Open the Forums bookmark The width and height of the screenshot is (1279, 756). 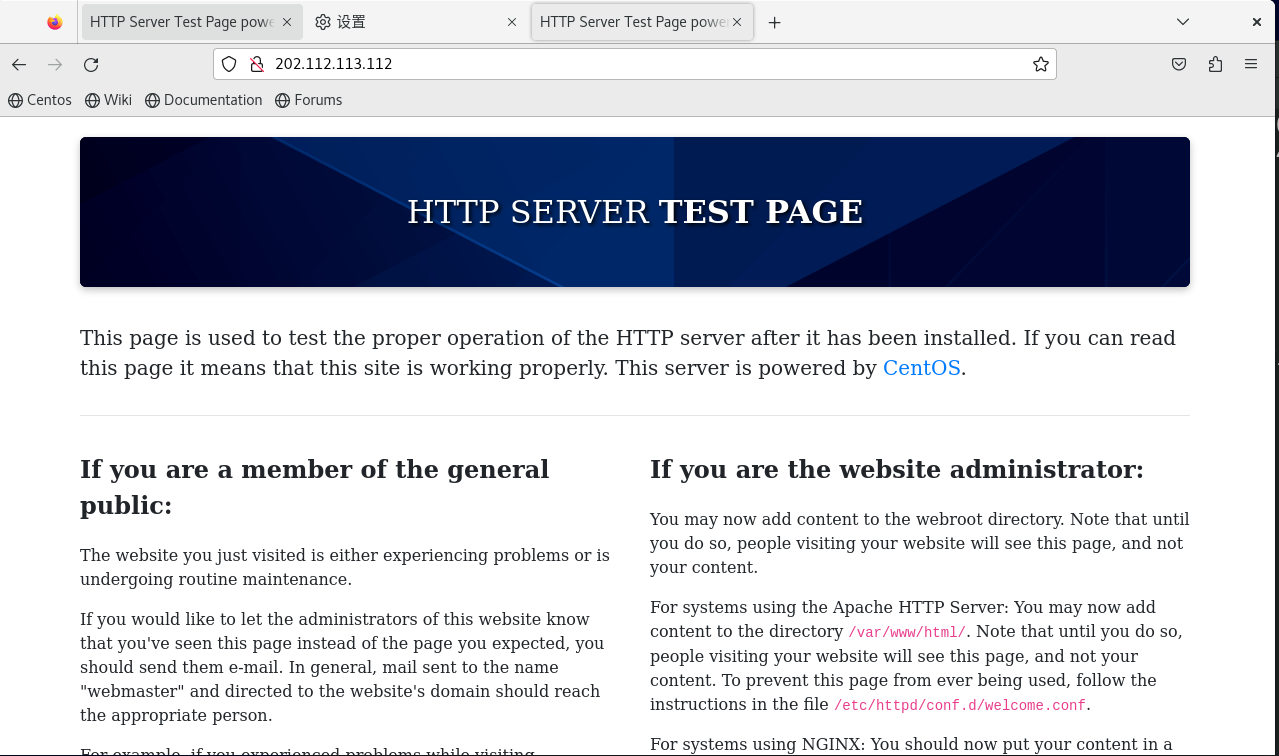(x=309, y=100)
